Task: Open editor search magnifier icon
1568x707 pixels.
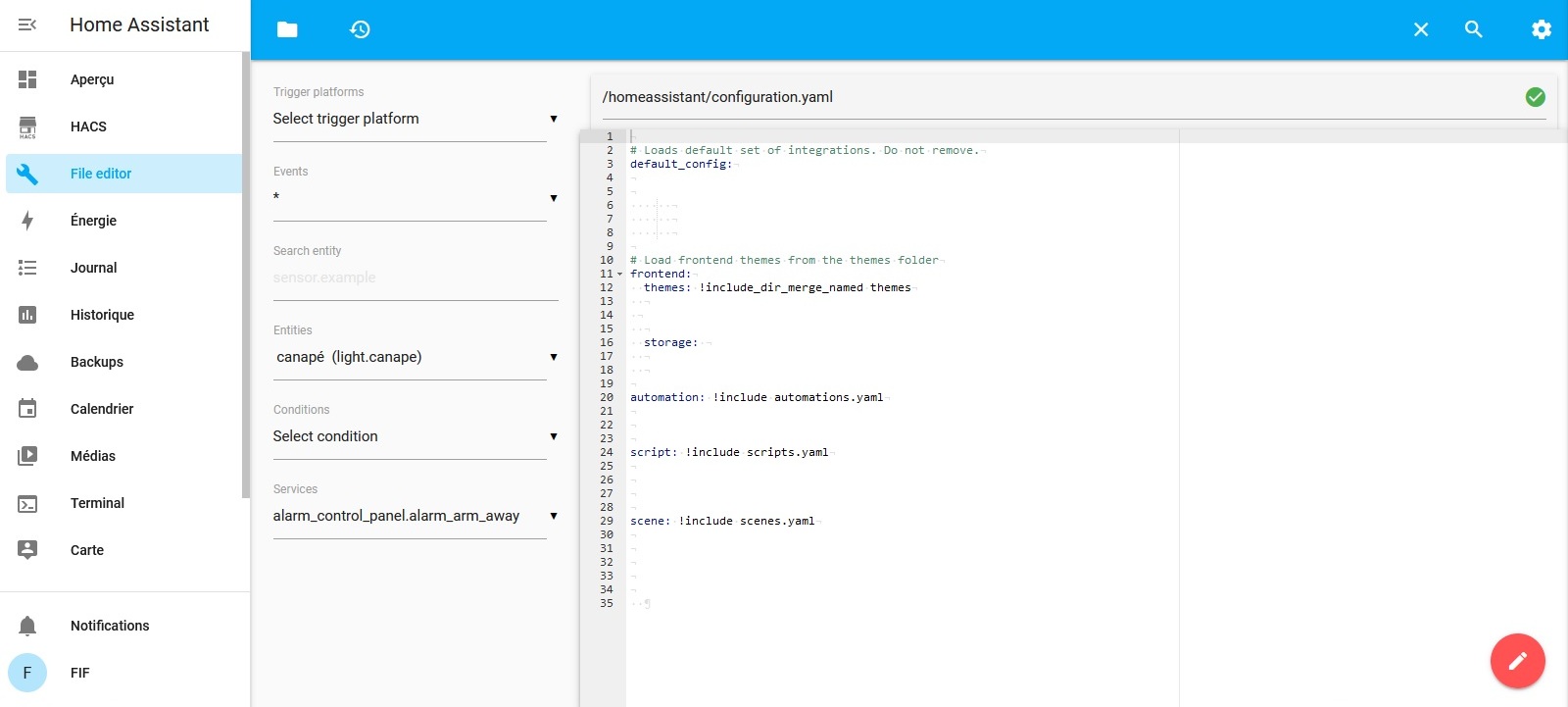Action: pos(1473,29)
